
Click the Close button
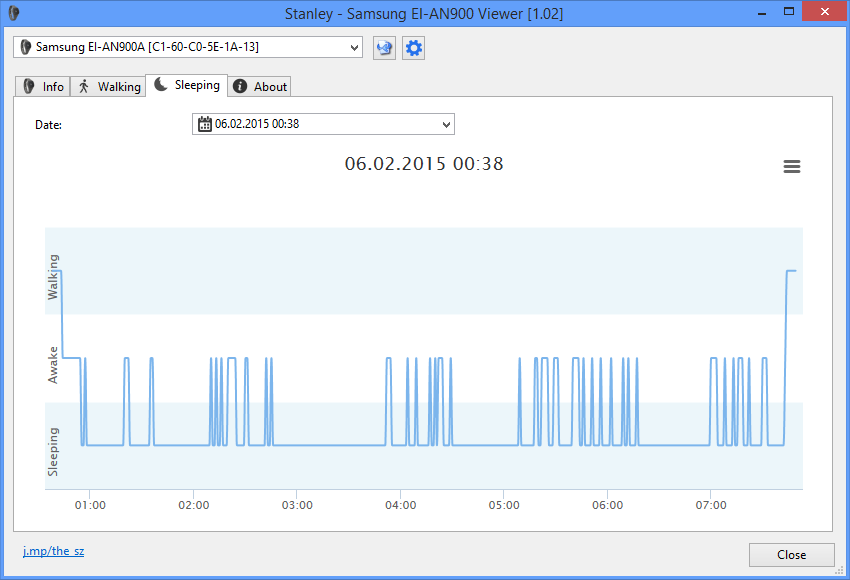(791, 555)
